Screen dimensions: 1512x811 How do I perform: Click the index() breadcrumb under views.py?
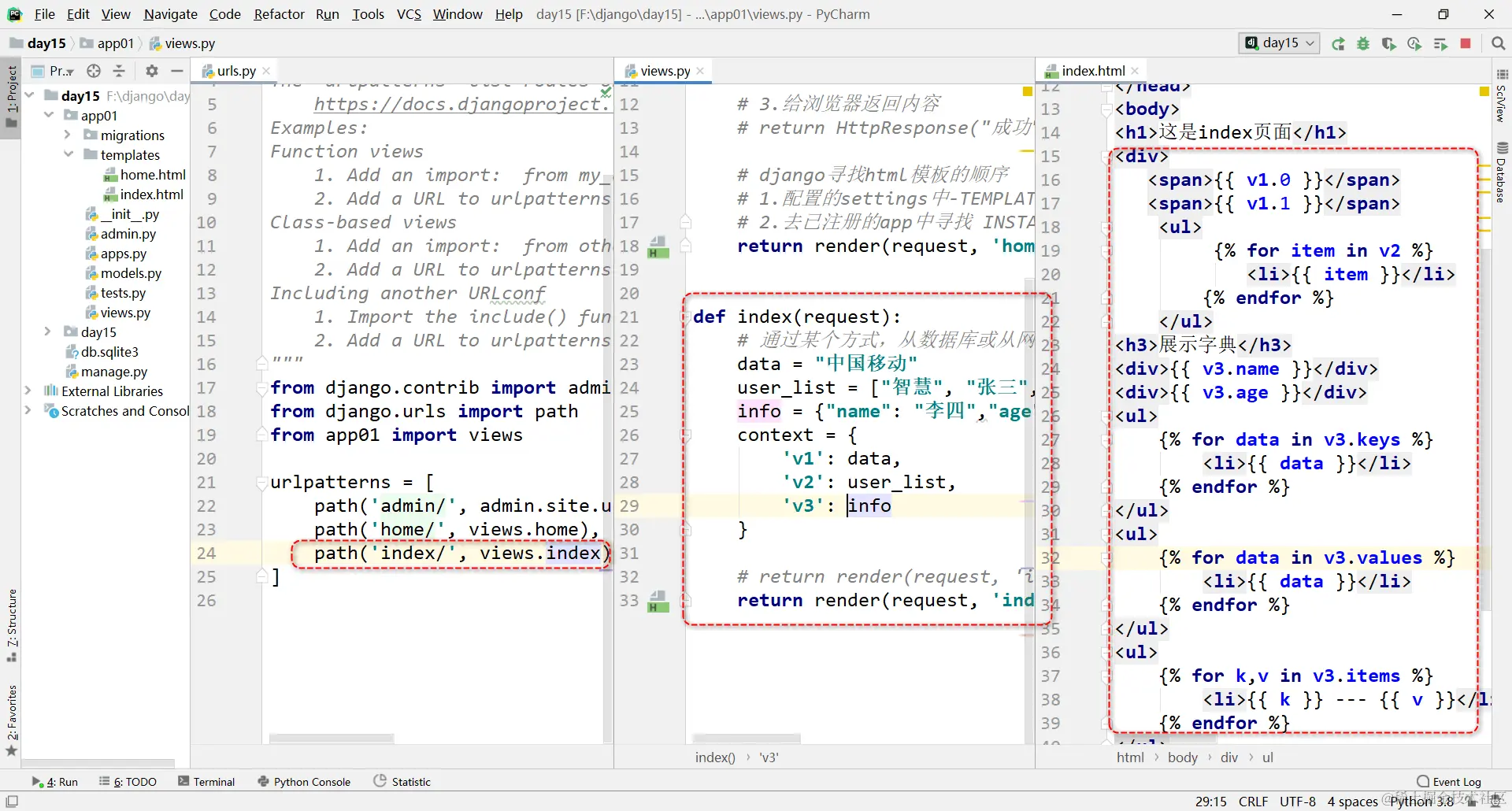[x=715, y=757]
